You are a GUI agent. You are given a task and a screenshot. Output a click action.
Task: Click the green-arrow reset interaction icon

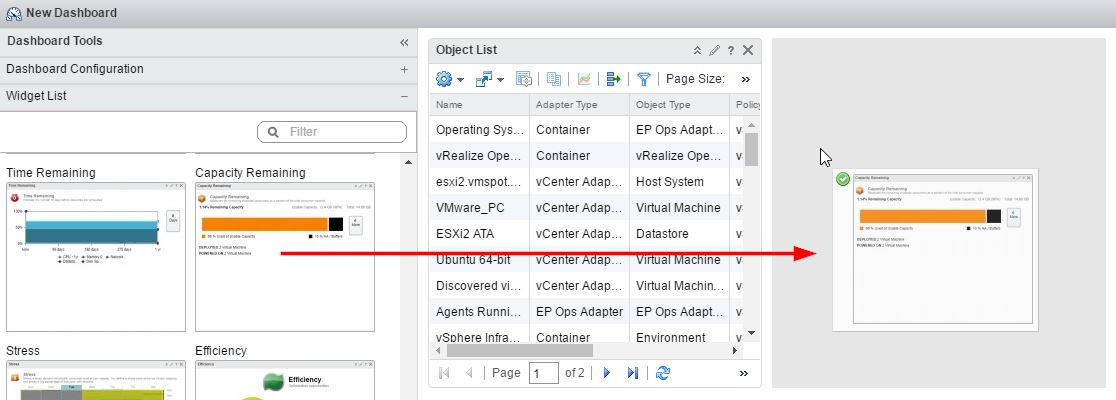click(614, 79)
